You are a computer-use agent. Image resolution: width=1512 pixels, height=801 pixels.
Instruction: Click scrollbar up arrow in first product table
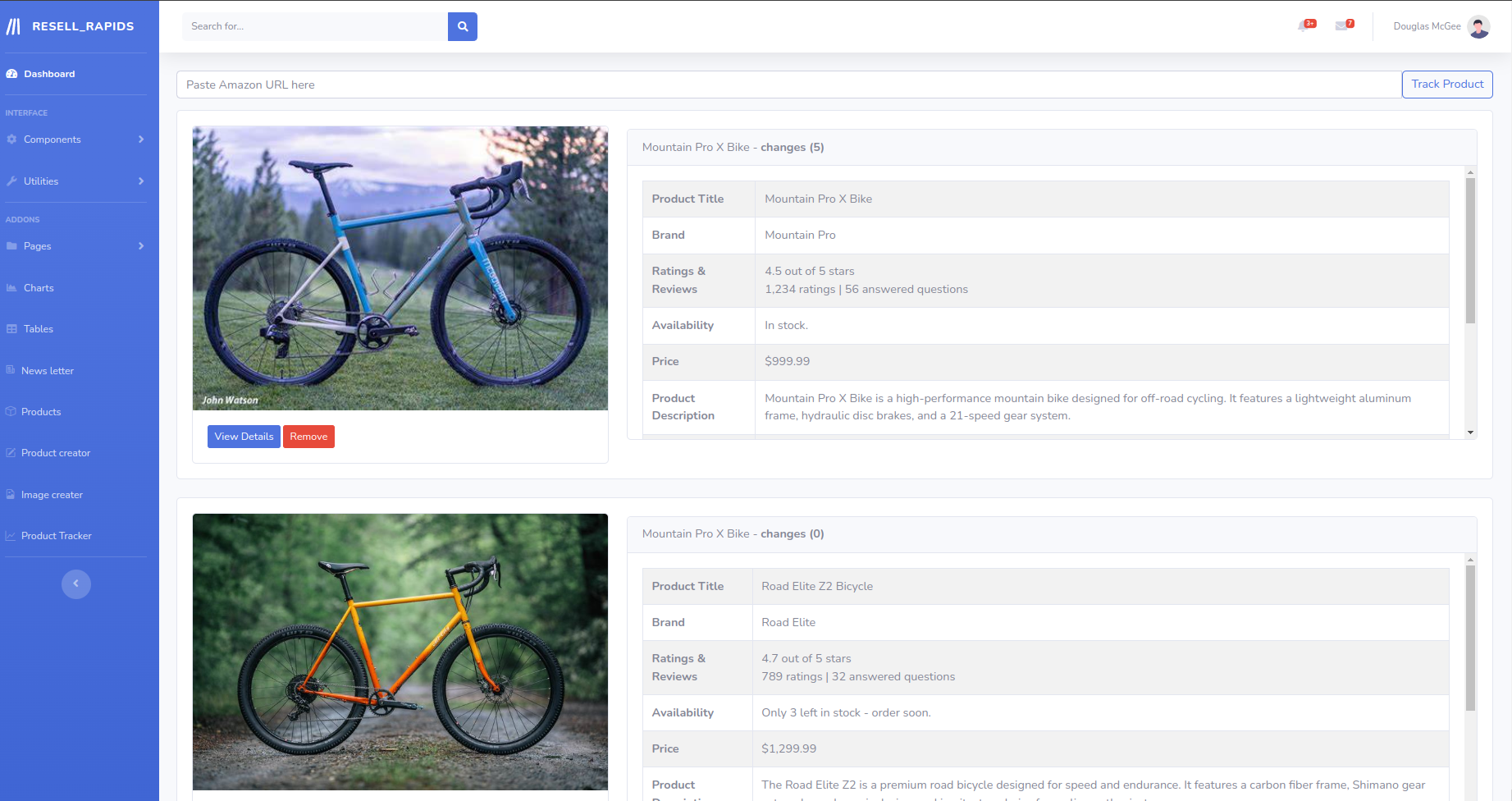tap(1470, 172)
